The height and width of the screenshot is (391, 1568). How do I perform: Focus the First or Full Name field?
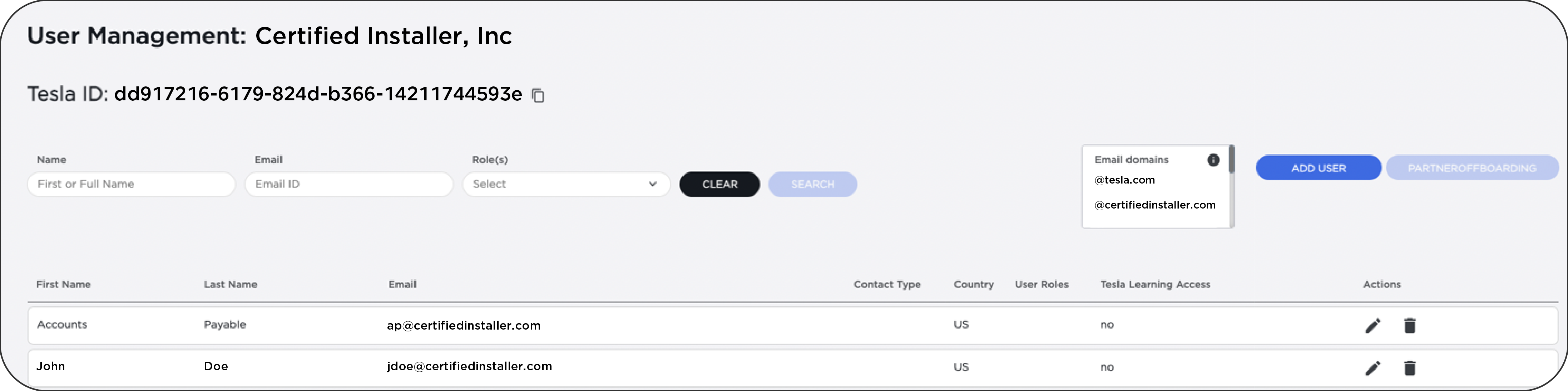click(132, 184)
